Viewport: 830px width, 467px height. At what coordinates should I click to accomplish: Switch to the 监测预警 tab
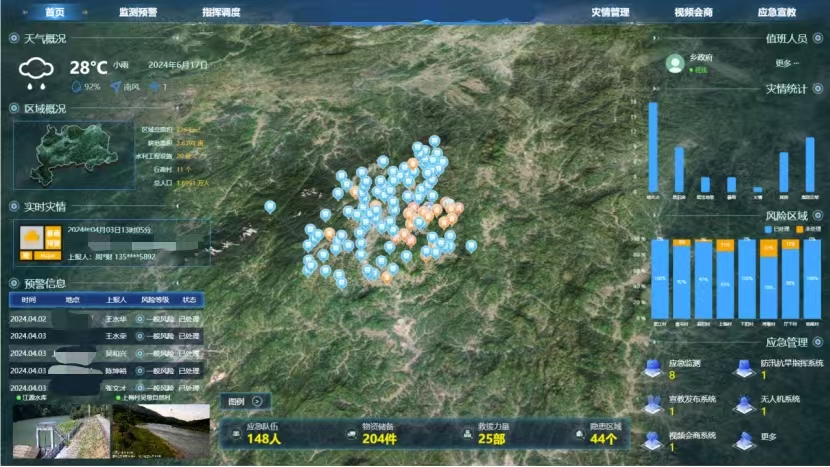[138, 12]
